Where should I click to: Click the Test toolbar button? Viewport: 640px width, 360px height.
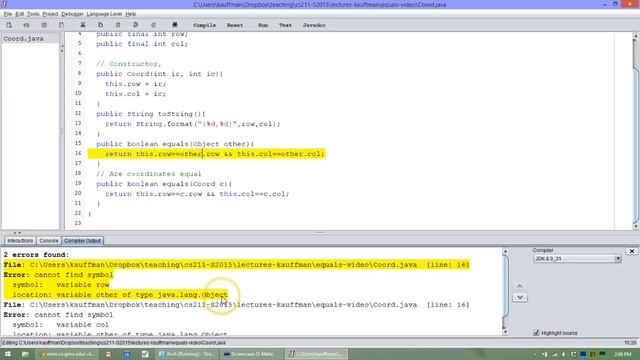point(285,25)
